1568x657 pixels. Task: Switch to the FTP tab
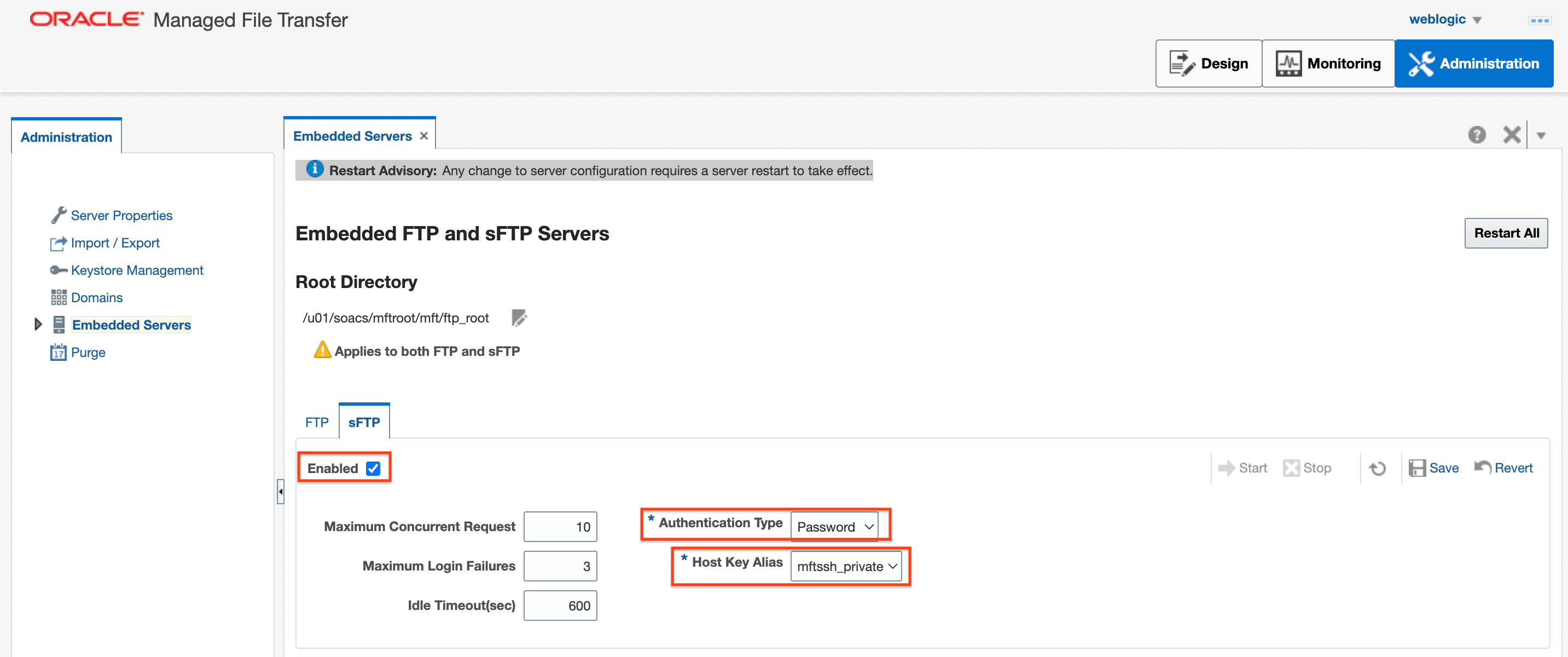pyautogui.click(x=317, y=422)
